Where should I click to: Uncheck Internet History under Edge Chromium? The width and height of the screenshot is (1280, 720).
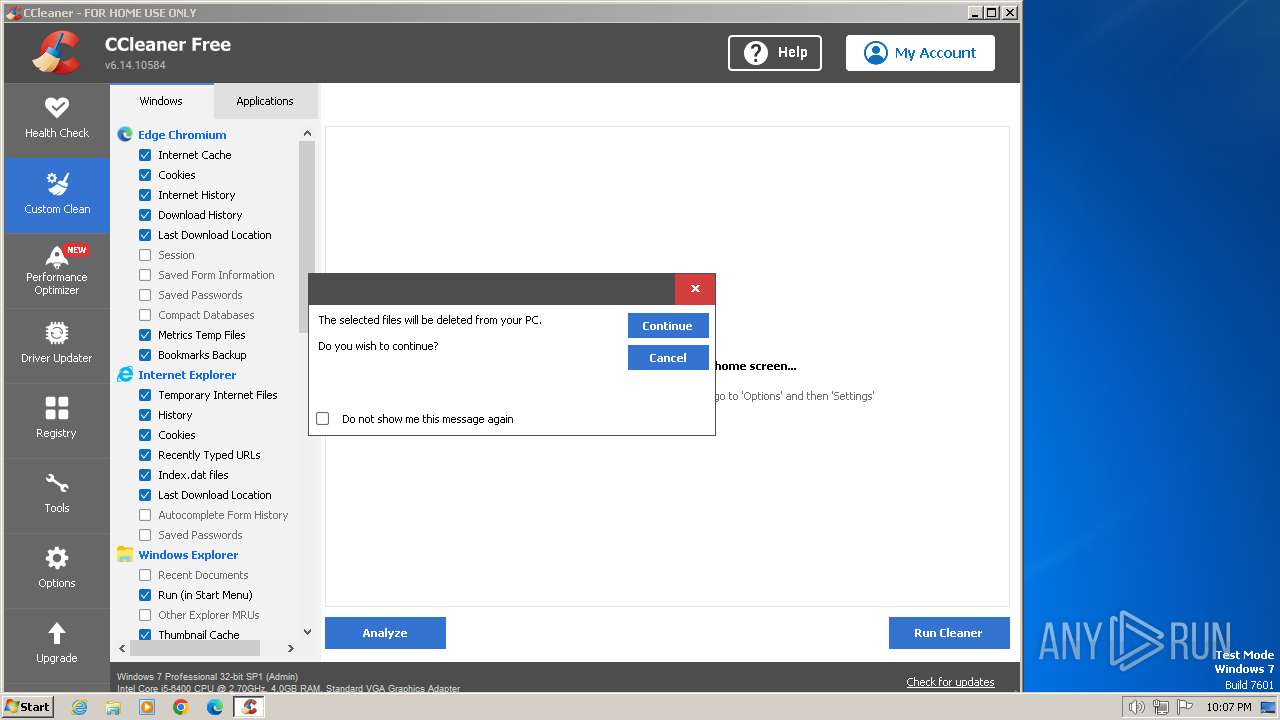point(145,195)
